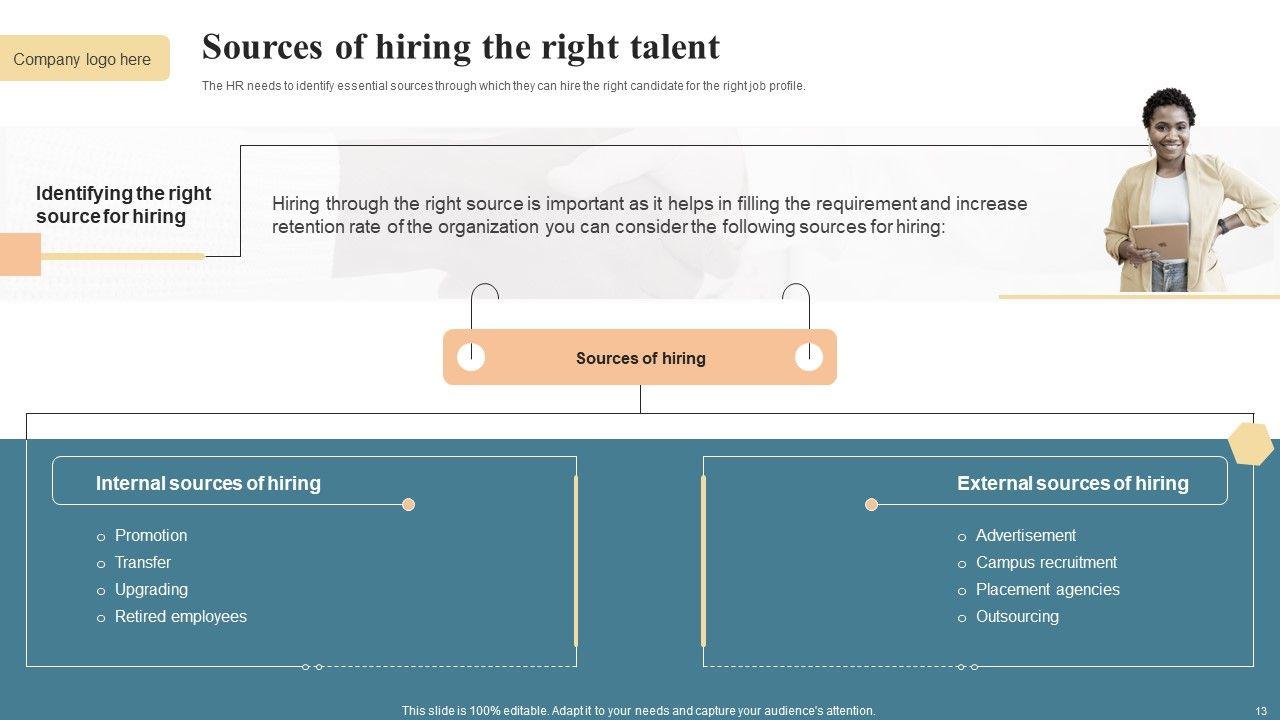Click the Advertisement bullet item

(1026, 536)
